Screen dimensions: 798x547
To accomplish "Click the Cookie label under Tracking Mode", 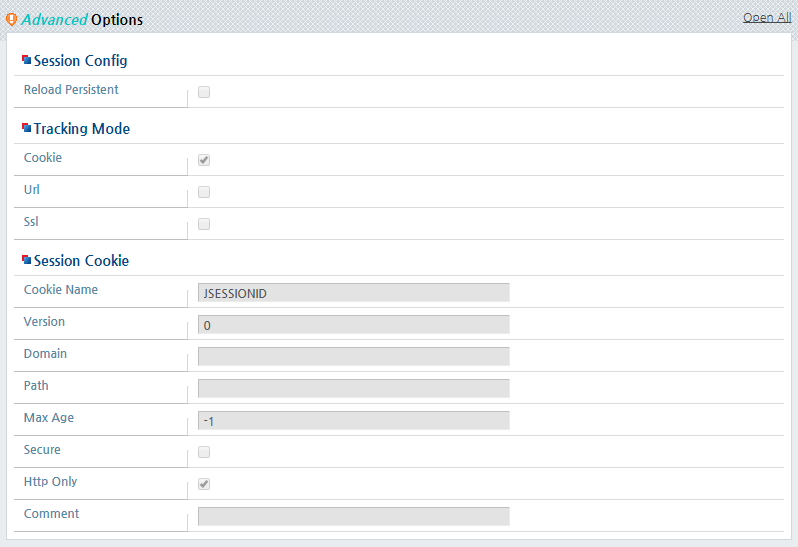I will [43, 157].
